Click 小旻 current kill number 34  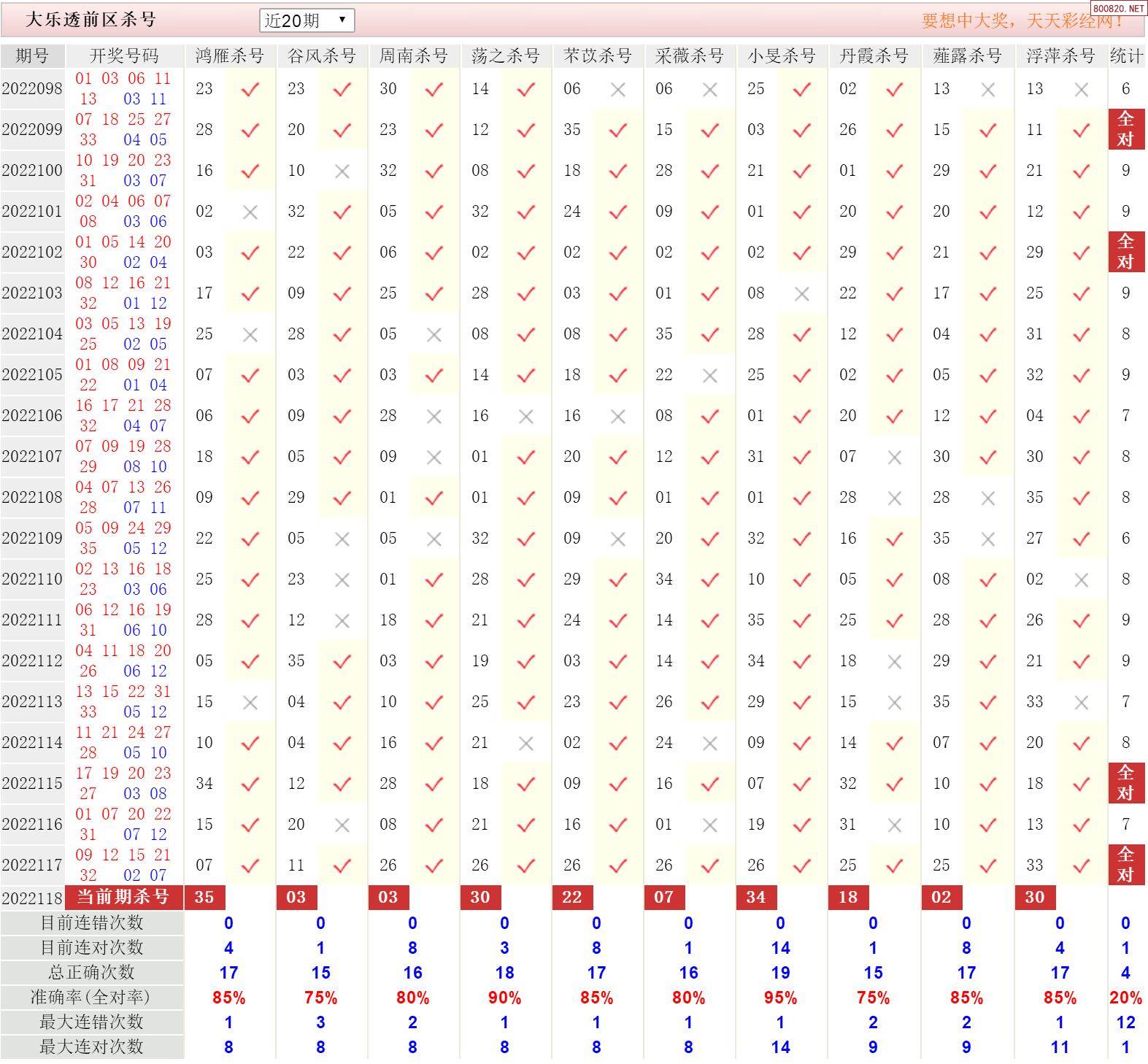pyautogui.click(x=756, y=897)
